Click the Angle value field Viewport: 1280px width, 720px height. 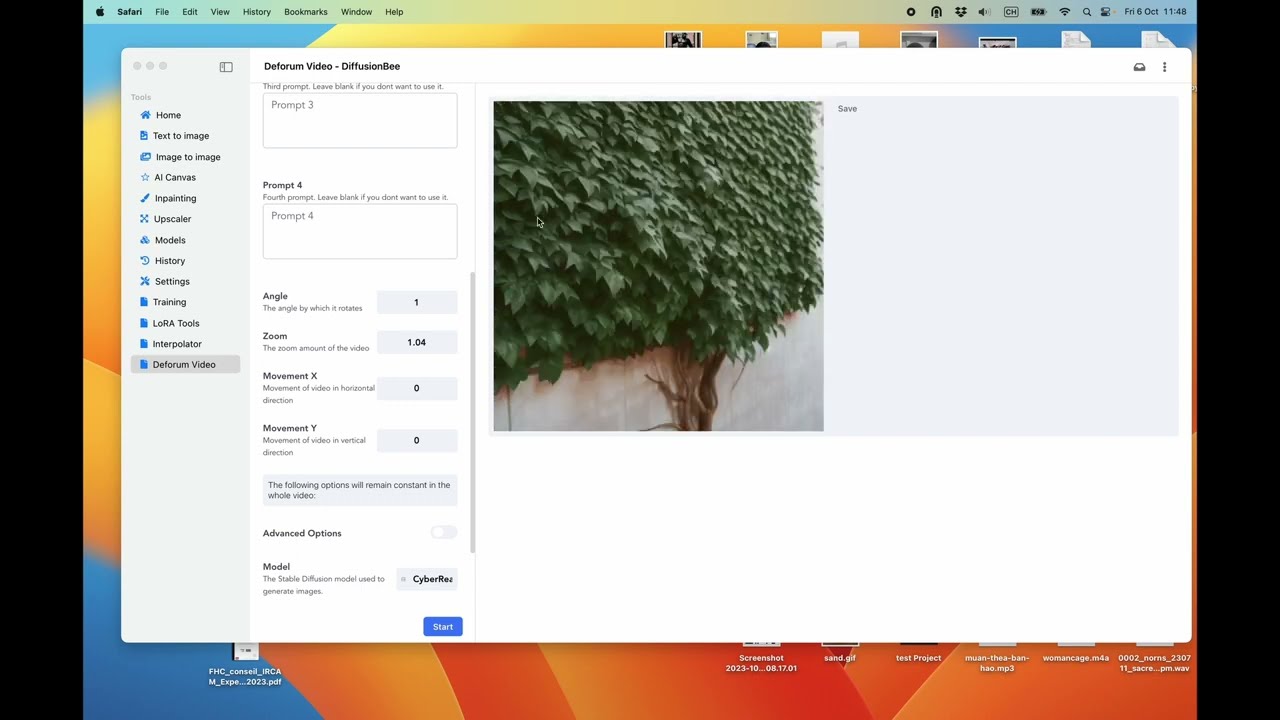point(417,302)
